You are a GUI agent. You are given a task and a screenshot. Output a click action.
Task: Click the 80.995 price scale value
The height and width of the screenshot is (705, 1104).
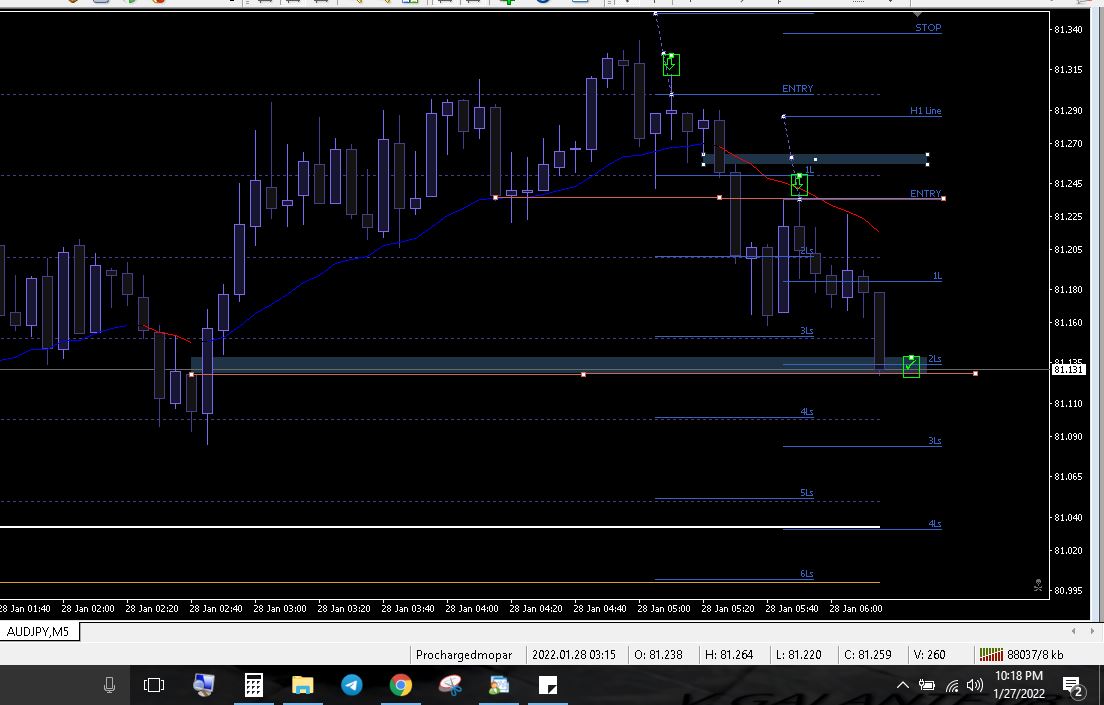[x=1068, y=590]
